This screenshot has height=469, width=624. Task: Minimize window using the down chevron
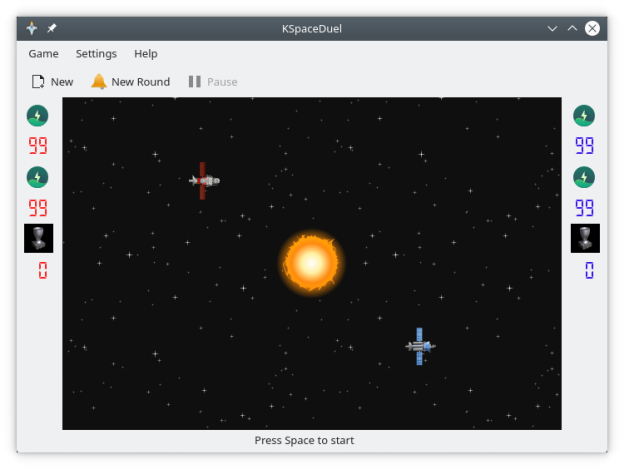pyautogui.click(x=552, y=28)
